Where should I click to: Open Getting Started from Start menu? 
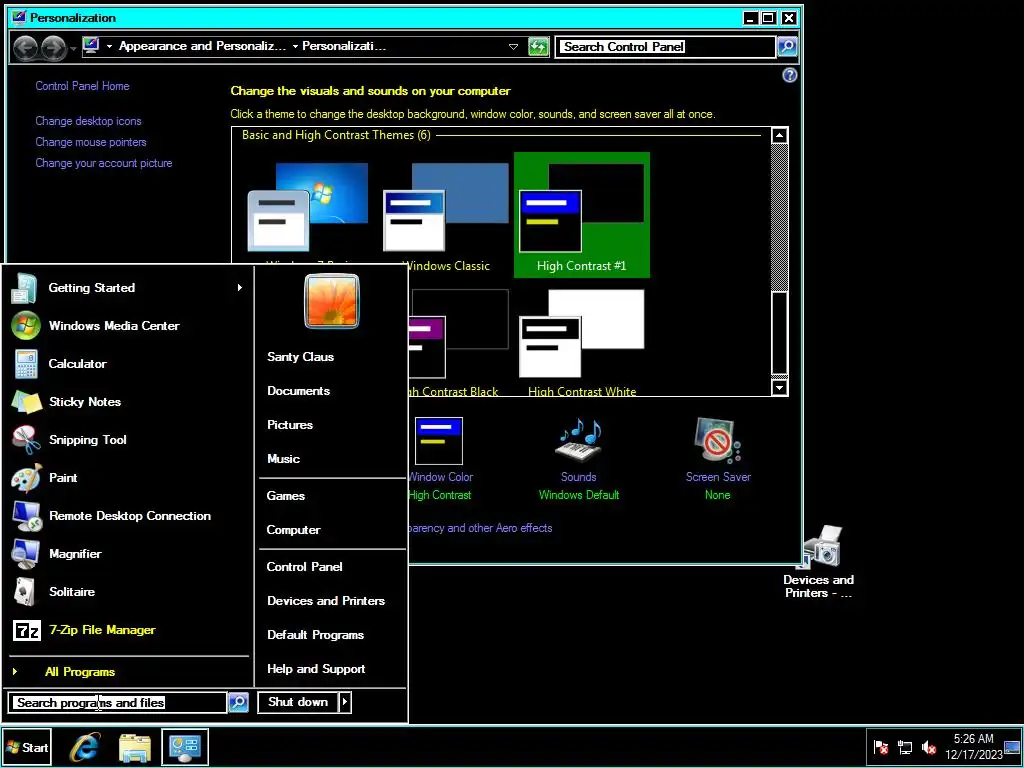(x=127, y=288)
